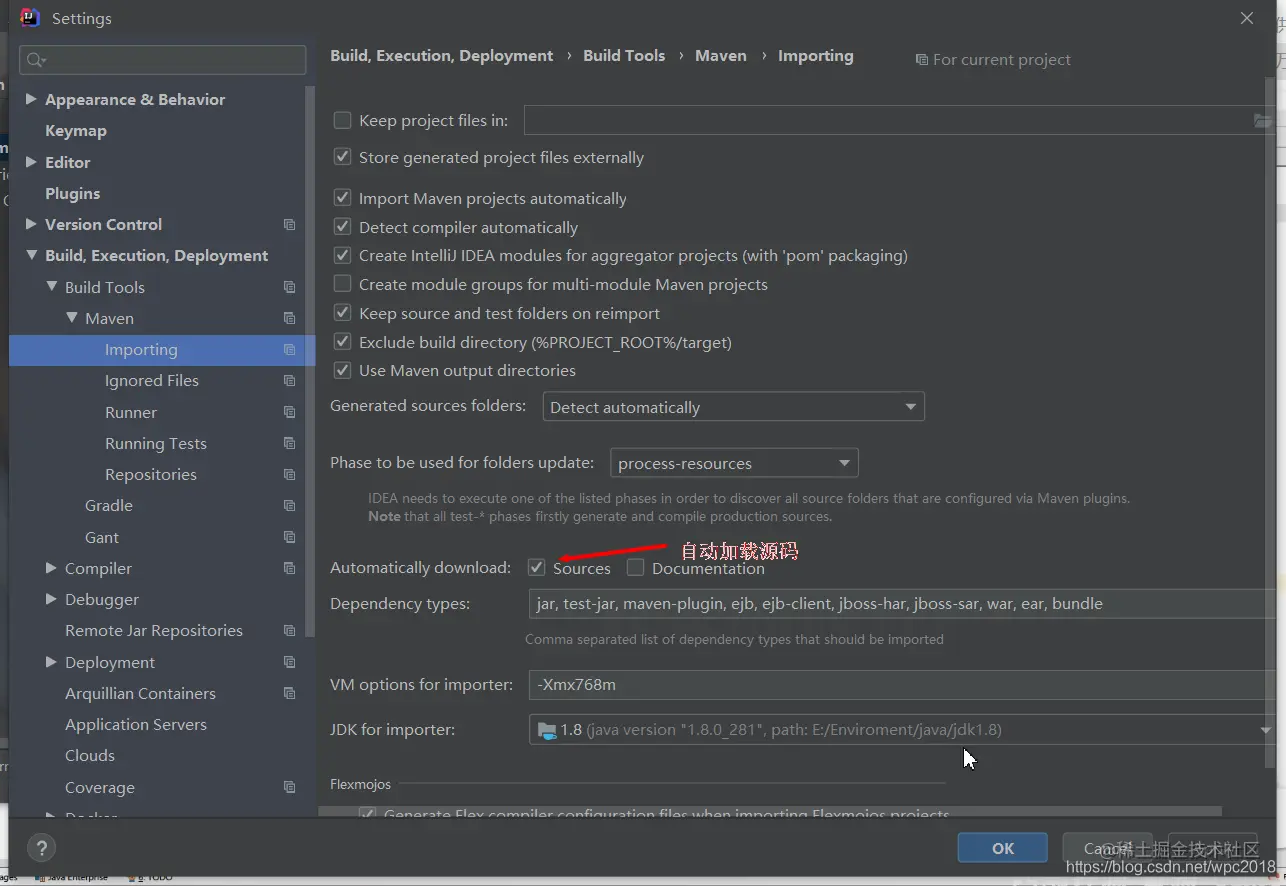This screenshot has width=1286, height=886.
Task: Click Maven in the breadcrumb path
Action: pos(721,56)
